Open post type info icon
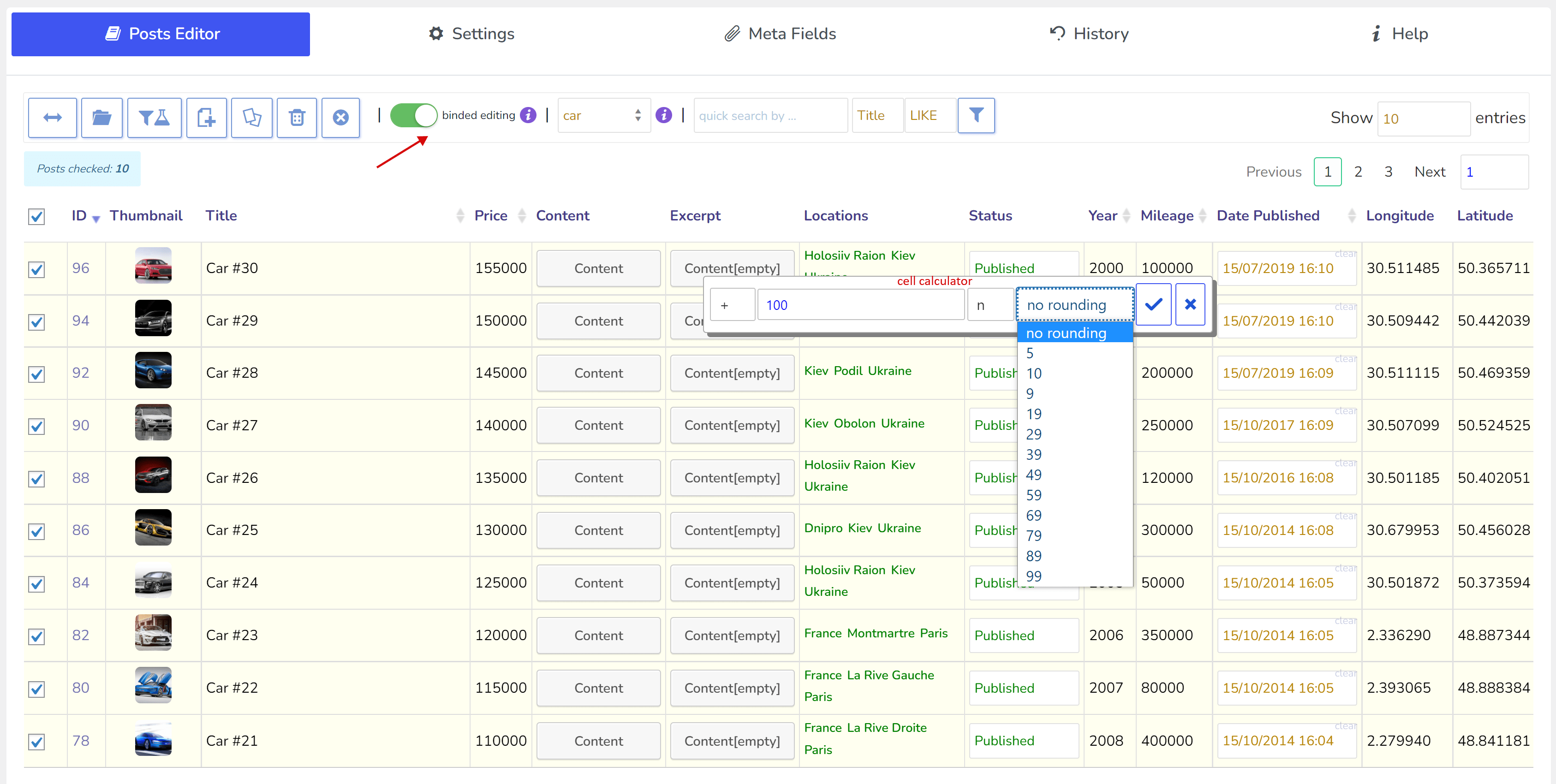The image size is (1556, 784). [664, 115]
